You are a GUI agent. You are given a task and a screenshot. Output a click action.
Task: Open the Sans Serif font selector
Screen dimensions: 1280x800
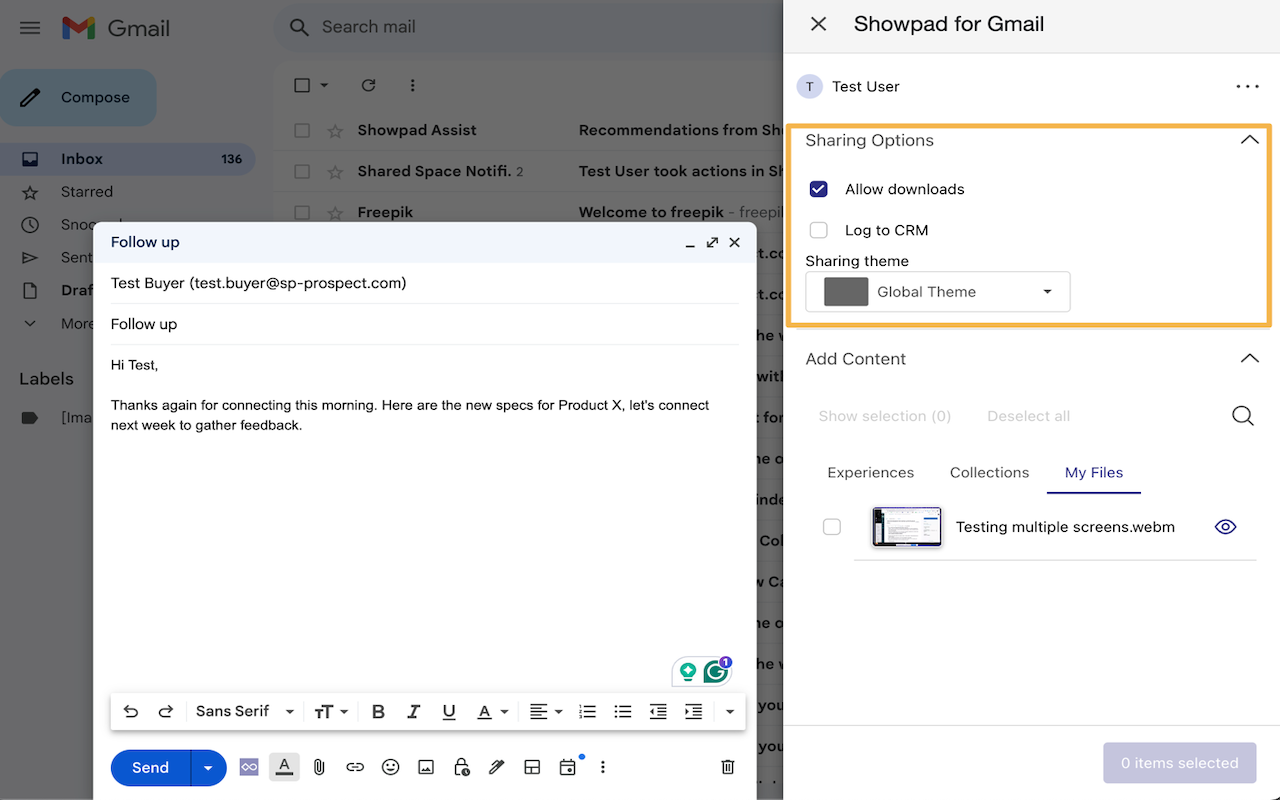click(x=243, y=711)
